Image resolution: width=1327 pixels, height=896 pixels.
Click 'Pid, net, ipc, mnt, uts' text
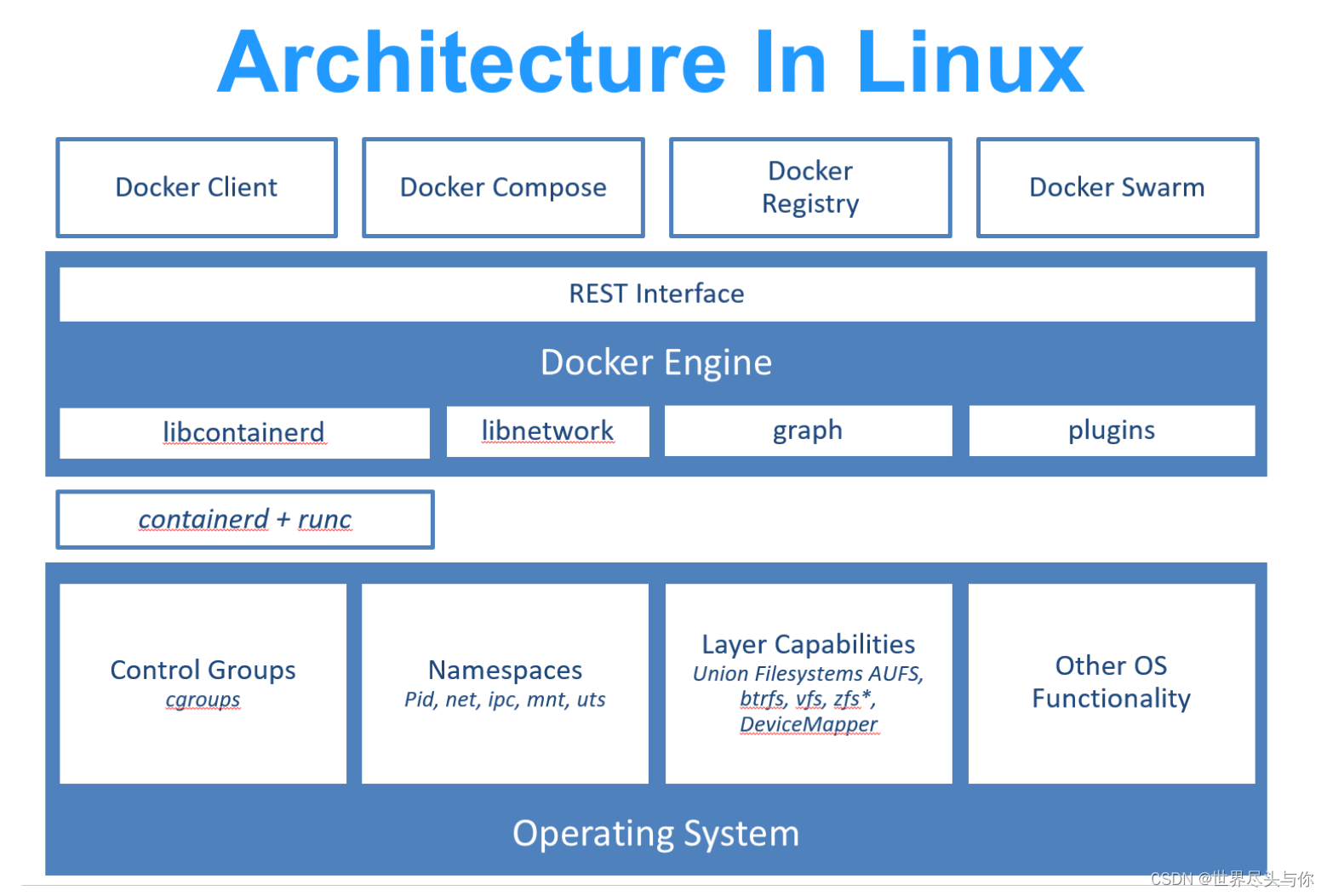[506, 699]
